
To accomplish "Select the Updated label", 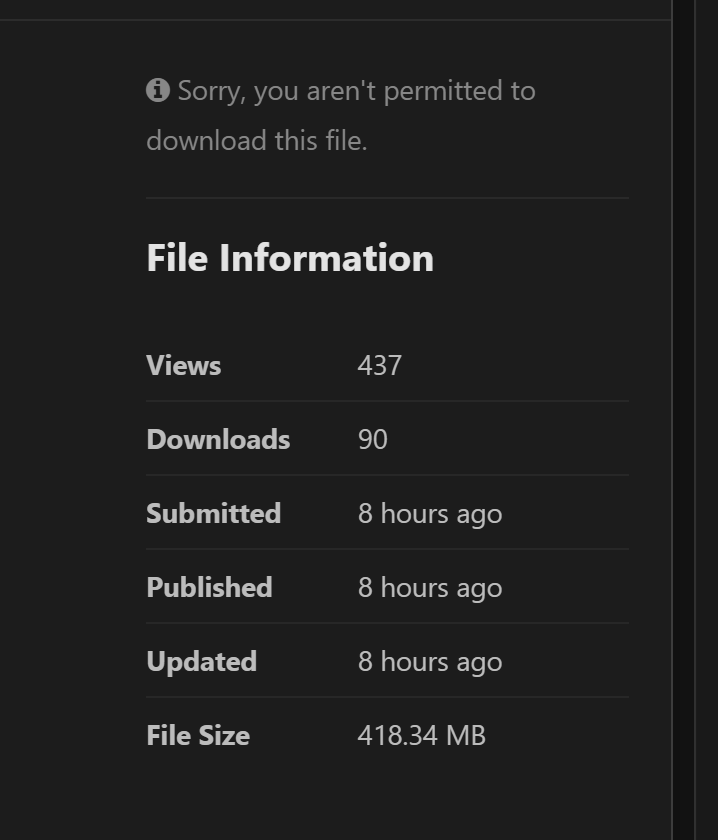I will coord(201,662).
